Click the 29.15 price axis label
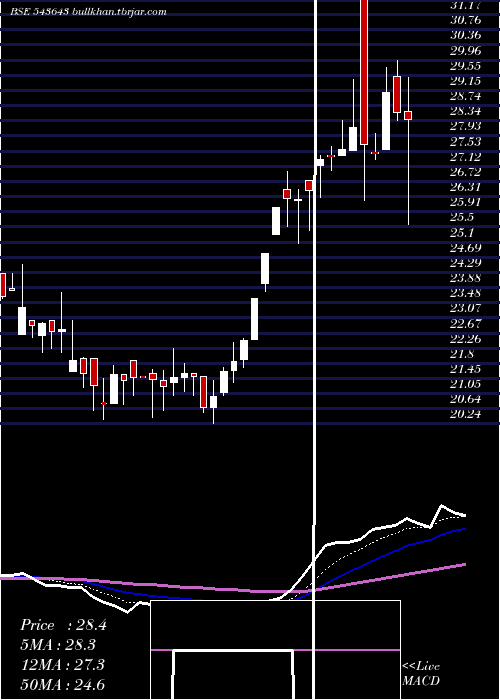The width and height of the screenshot is (500, 700). point(466,81)
